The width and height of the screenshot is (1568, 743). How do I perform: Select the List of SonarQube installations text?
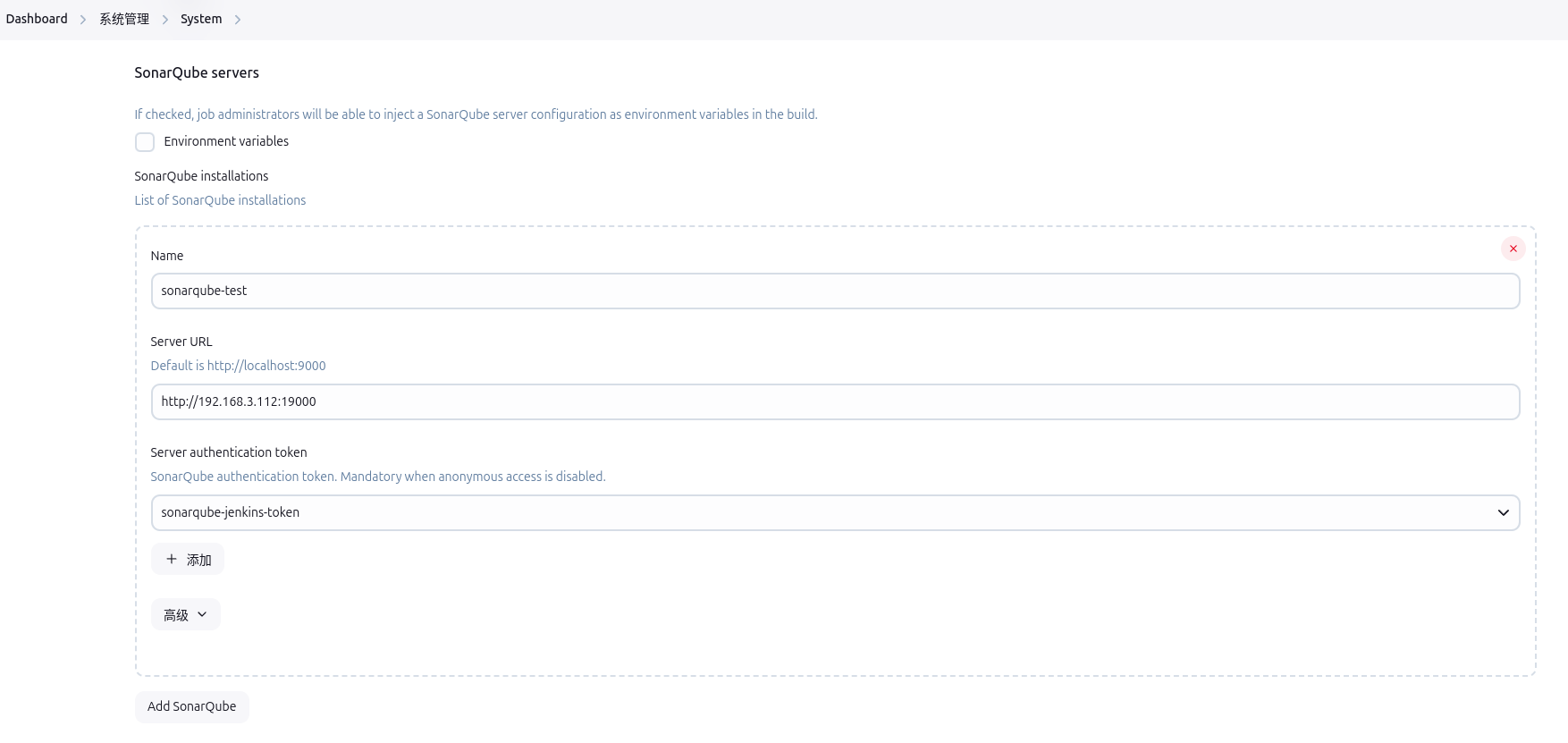coord(220,200)
